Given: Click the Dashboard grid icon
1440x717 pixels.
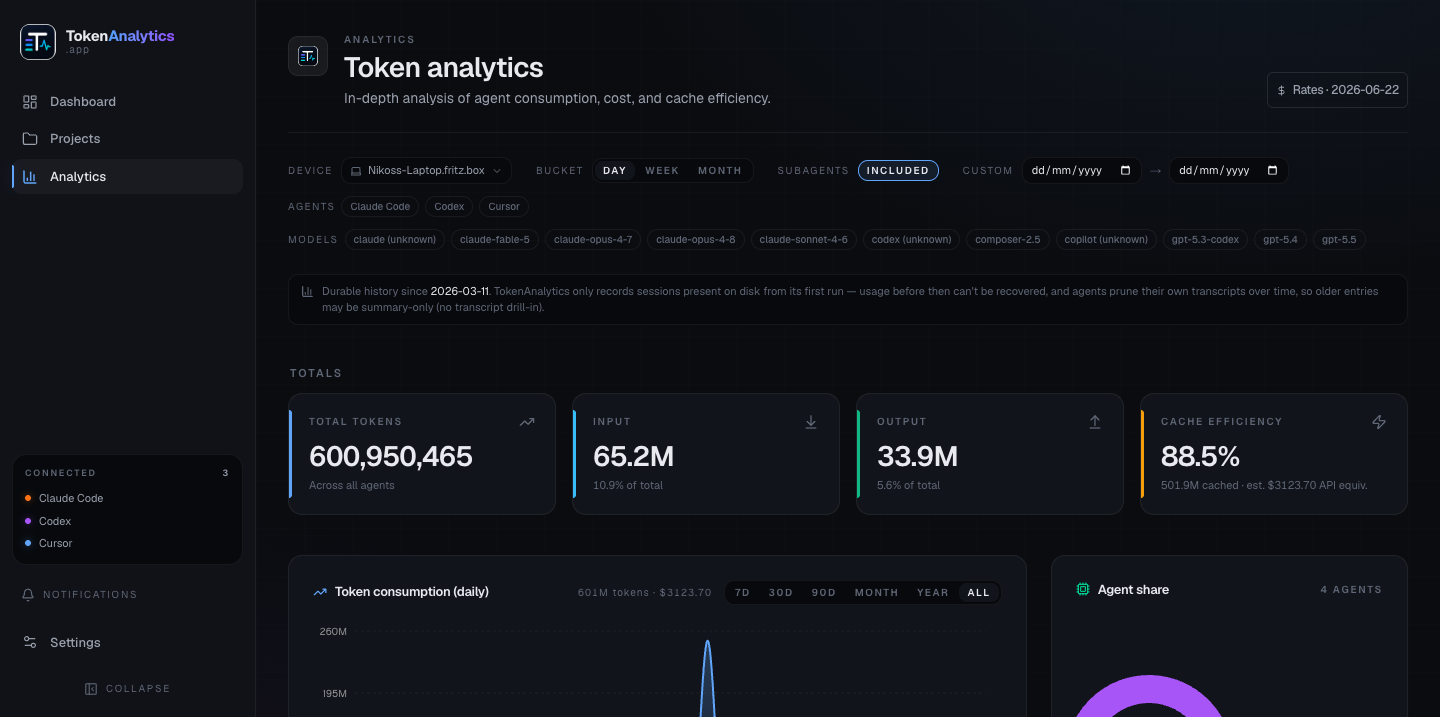Looking at the screenshot, I should (x=30, y=102).
